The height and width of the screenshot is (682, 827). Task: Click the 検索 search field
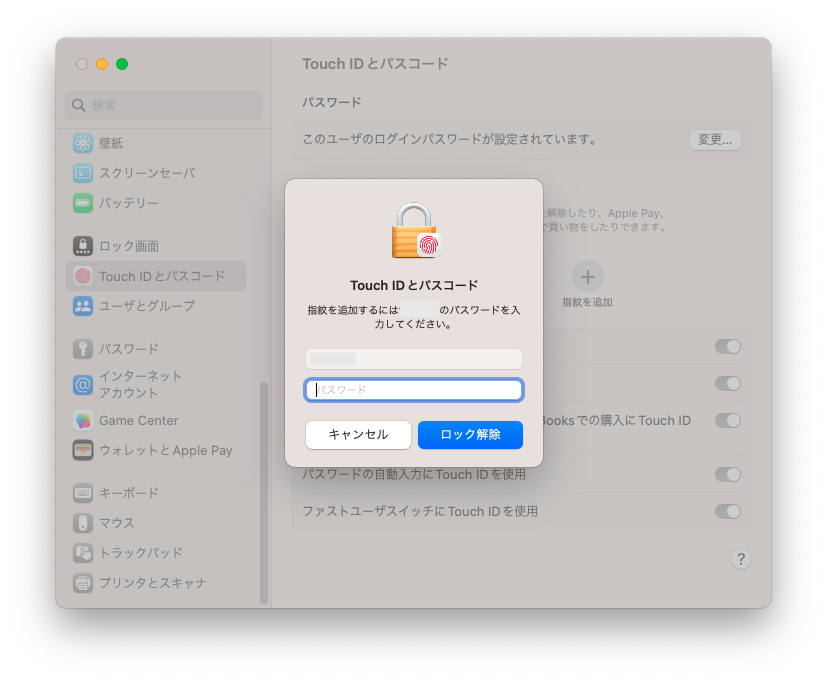pyautogui.click(x=164, y=105)
